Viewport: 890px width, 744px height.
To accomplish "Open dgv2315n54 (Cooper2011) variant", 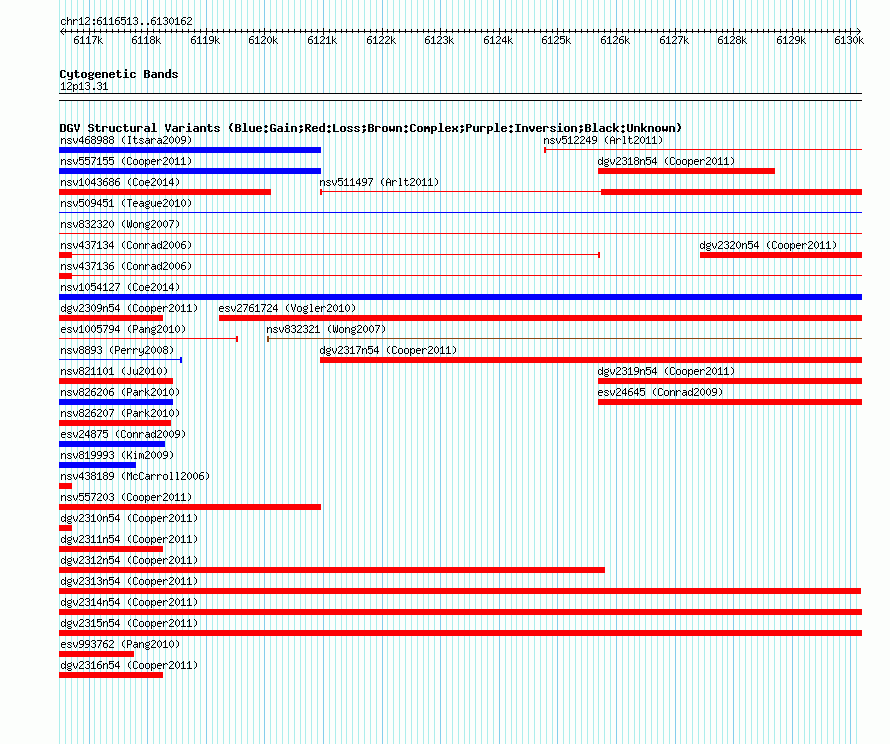I will tap(129, 623).
